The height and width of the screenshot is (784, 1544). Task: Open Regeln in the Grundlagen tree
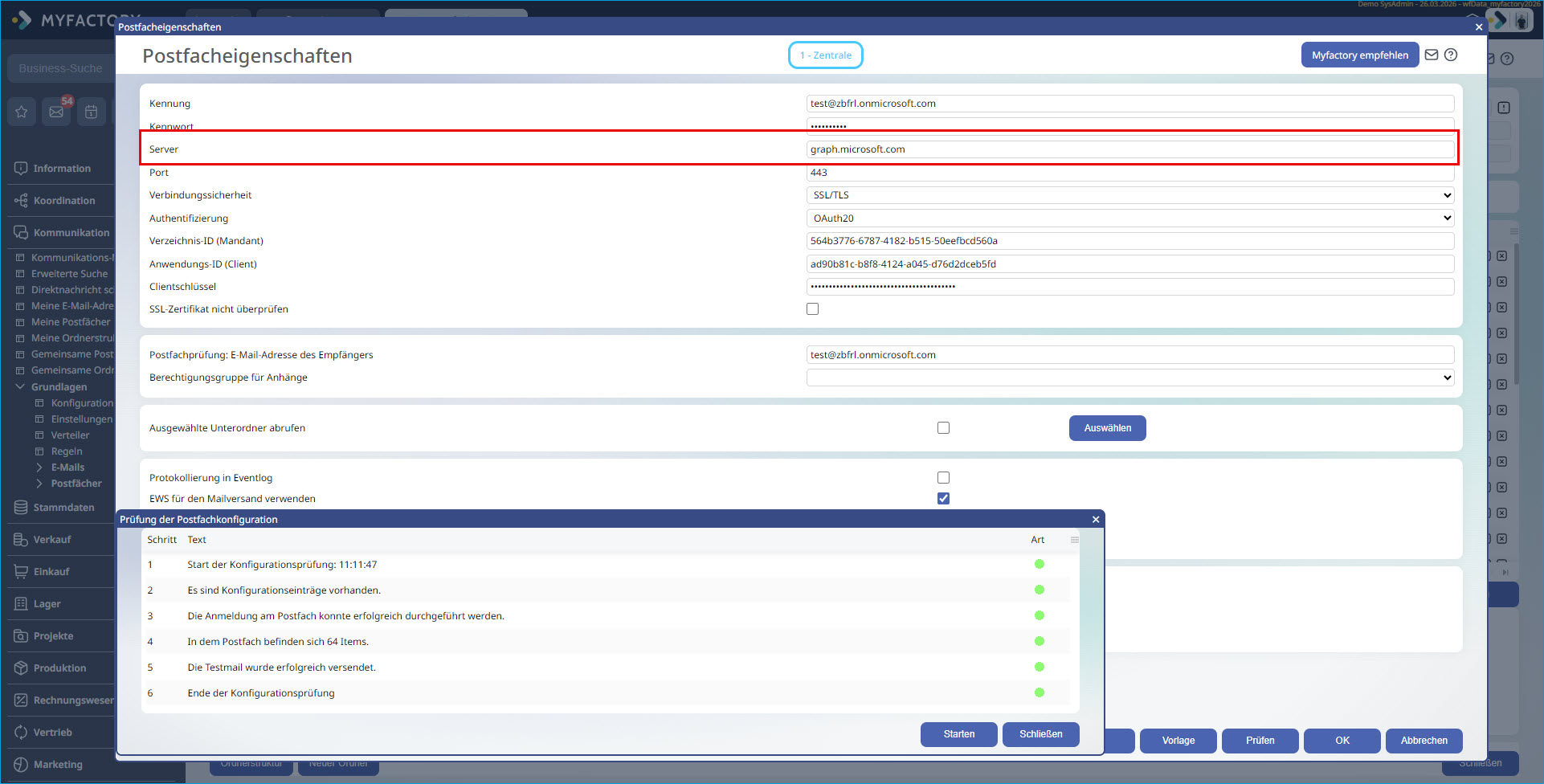point(67,451)
